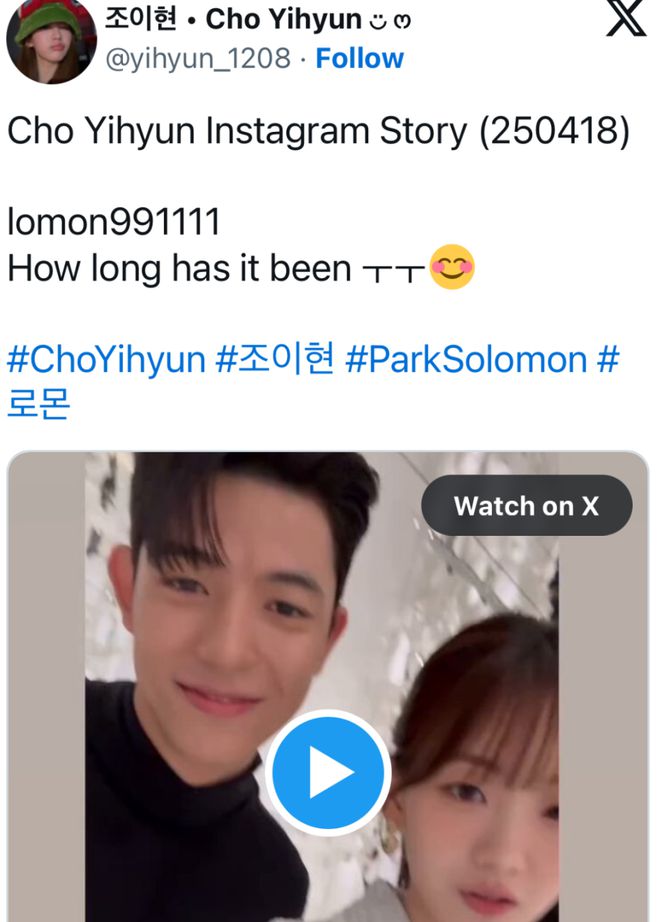The height and width of the screenshot is (922, 660).
Task: Open the #ParkSolomon hashtag
Action: (466, 359)
